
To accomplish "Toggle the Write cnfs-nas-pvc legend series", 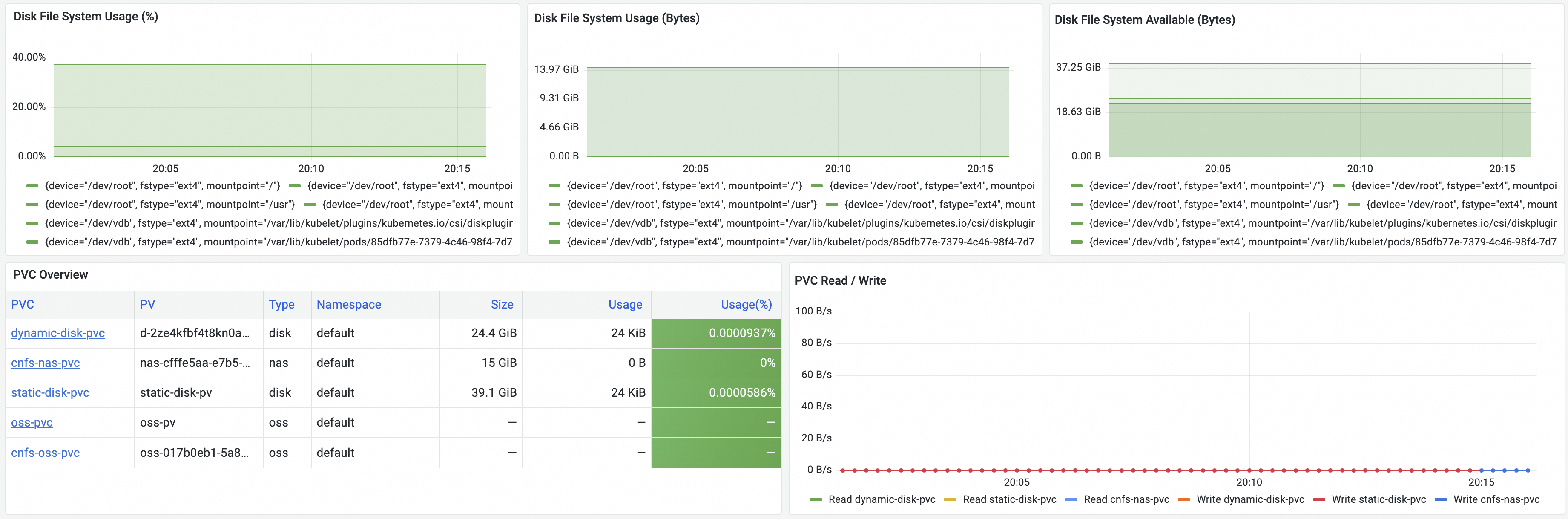I will (1496, 499).
